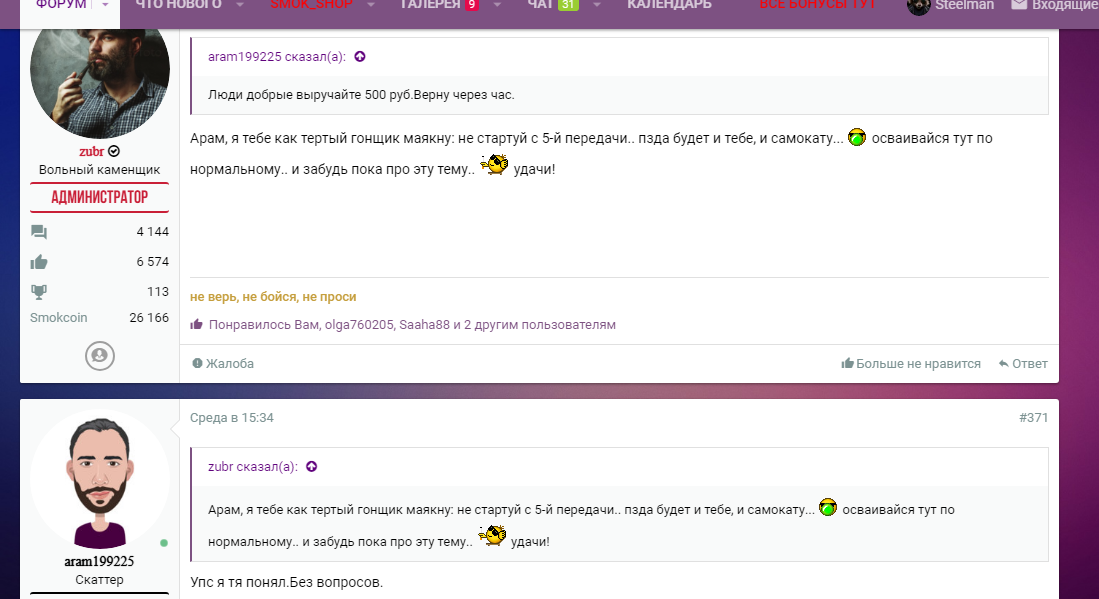Click the user title Скаттер
Screen dimensions: 1099x599
tap(100, 579)
